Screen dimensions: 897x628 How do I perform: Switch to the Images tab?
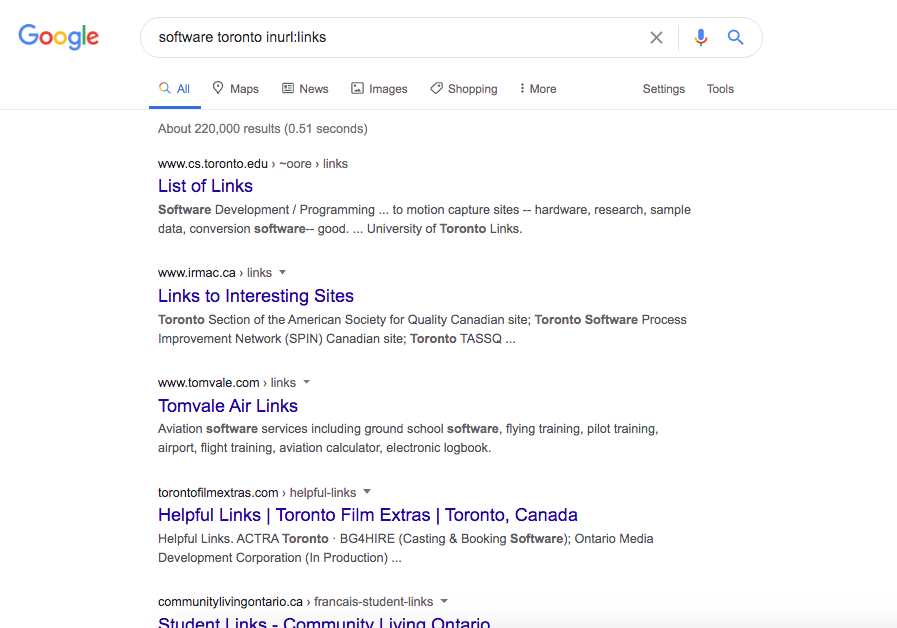point(379,89)
